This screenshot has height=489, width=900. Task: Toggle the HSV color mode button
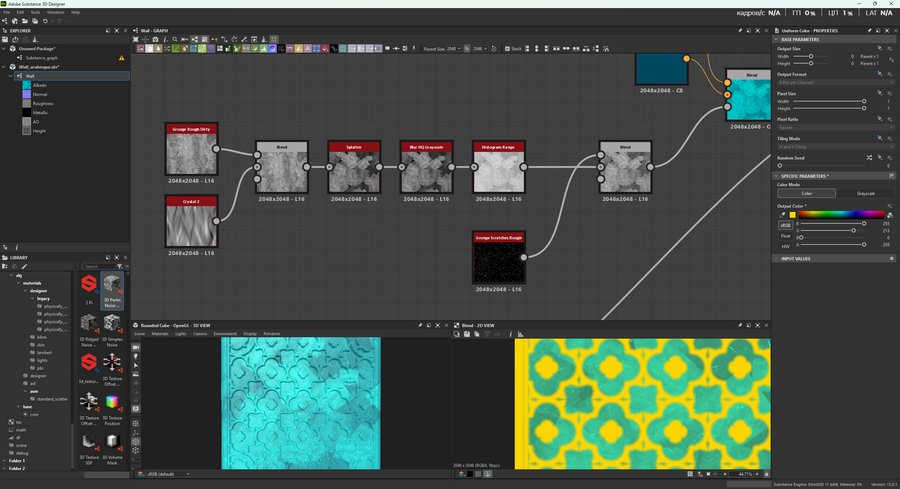pos(785,244)
